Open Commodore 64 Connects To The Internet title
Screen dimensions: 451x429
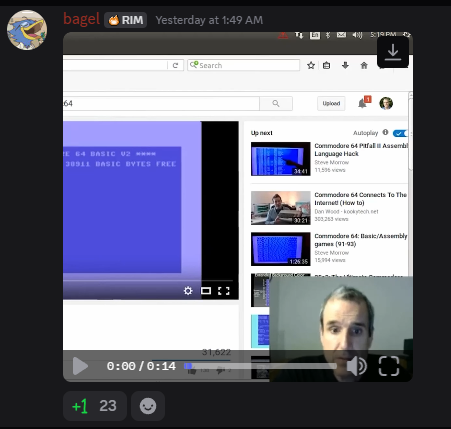361,199
